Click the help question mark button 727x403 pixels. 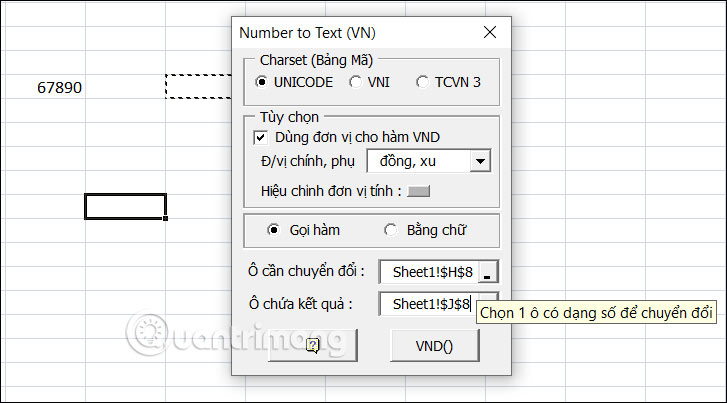tap(313, 346)
